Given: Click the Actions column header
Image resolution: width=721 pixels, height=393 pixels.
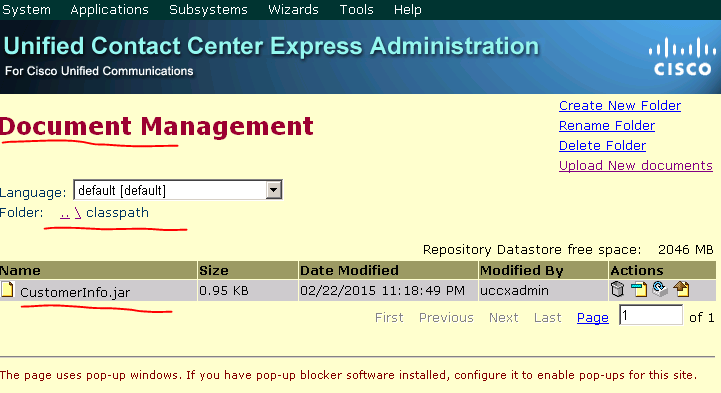Looking at the screenshot, I should coord(662,270).
